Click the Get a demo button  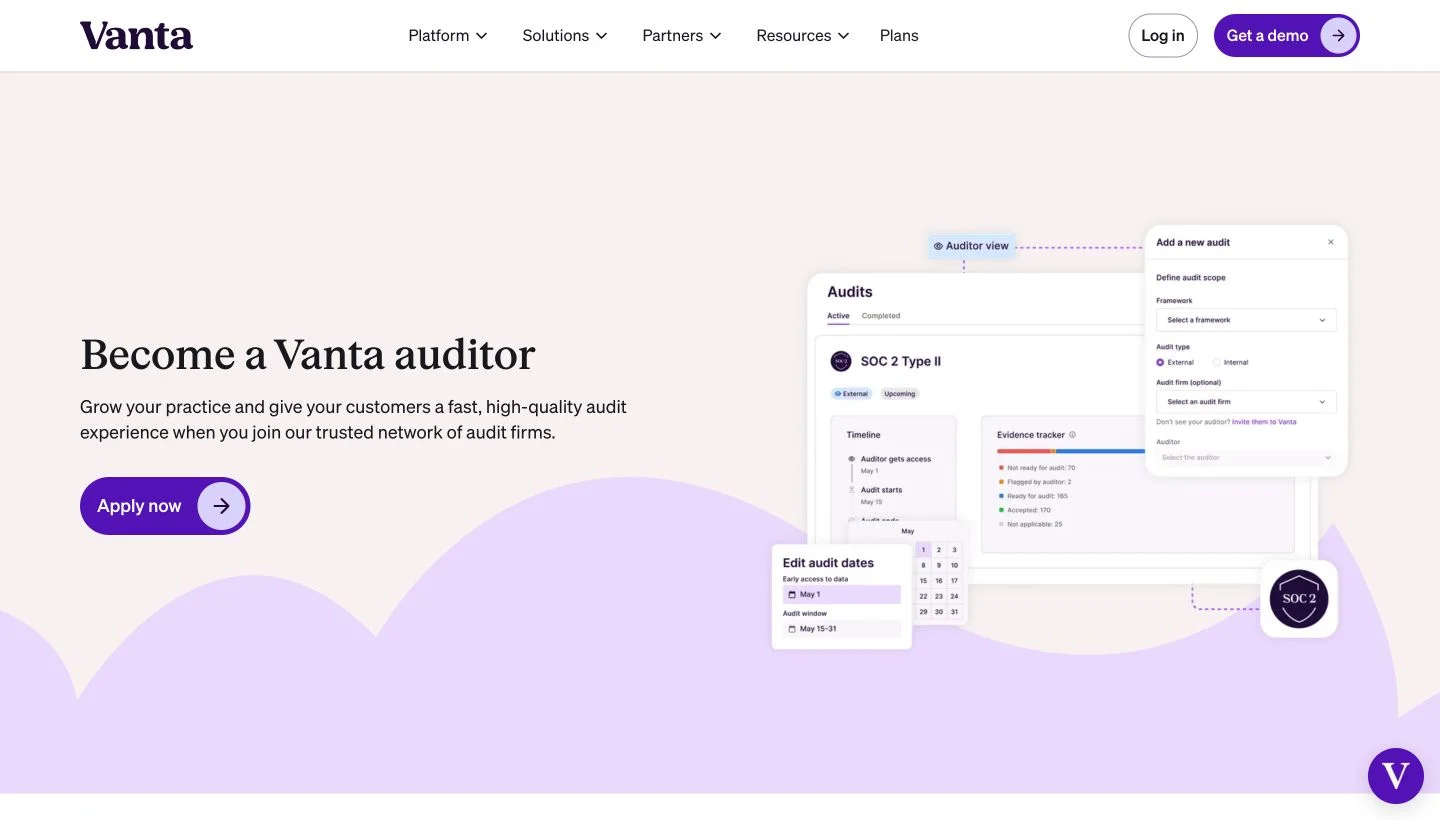(1286, 36)
